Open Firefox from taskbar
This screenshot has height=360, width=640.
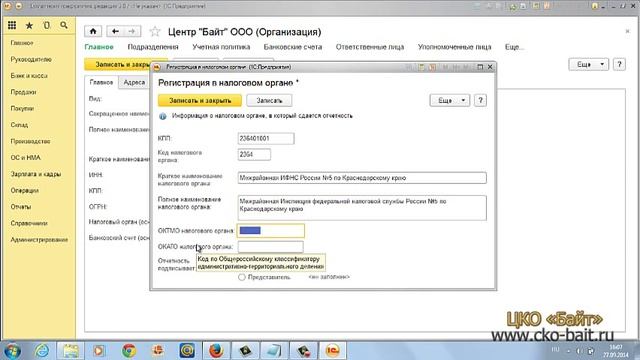[216, 351]
